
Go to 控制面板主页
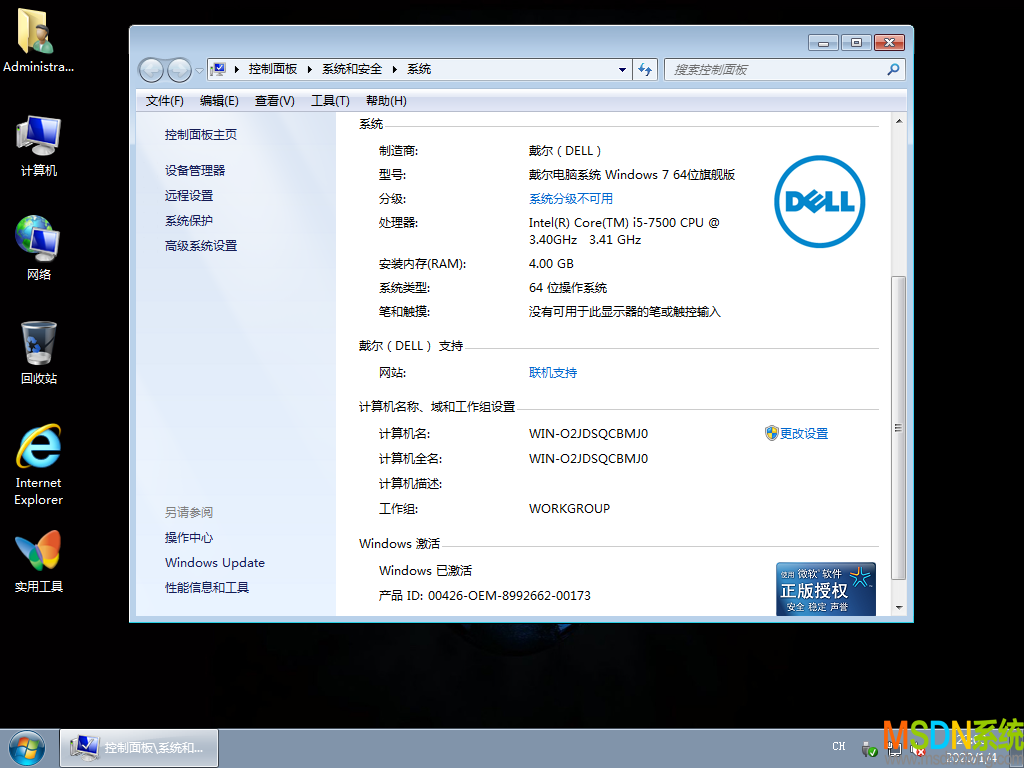[x=200, y=135]
